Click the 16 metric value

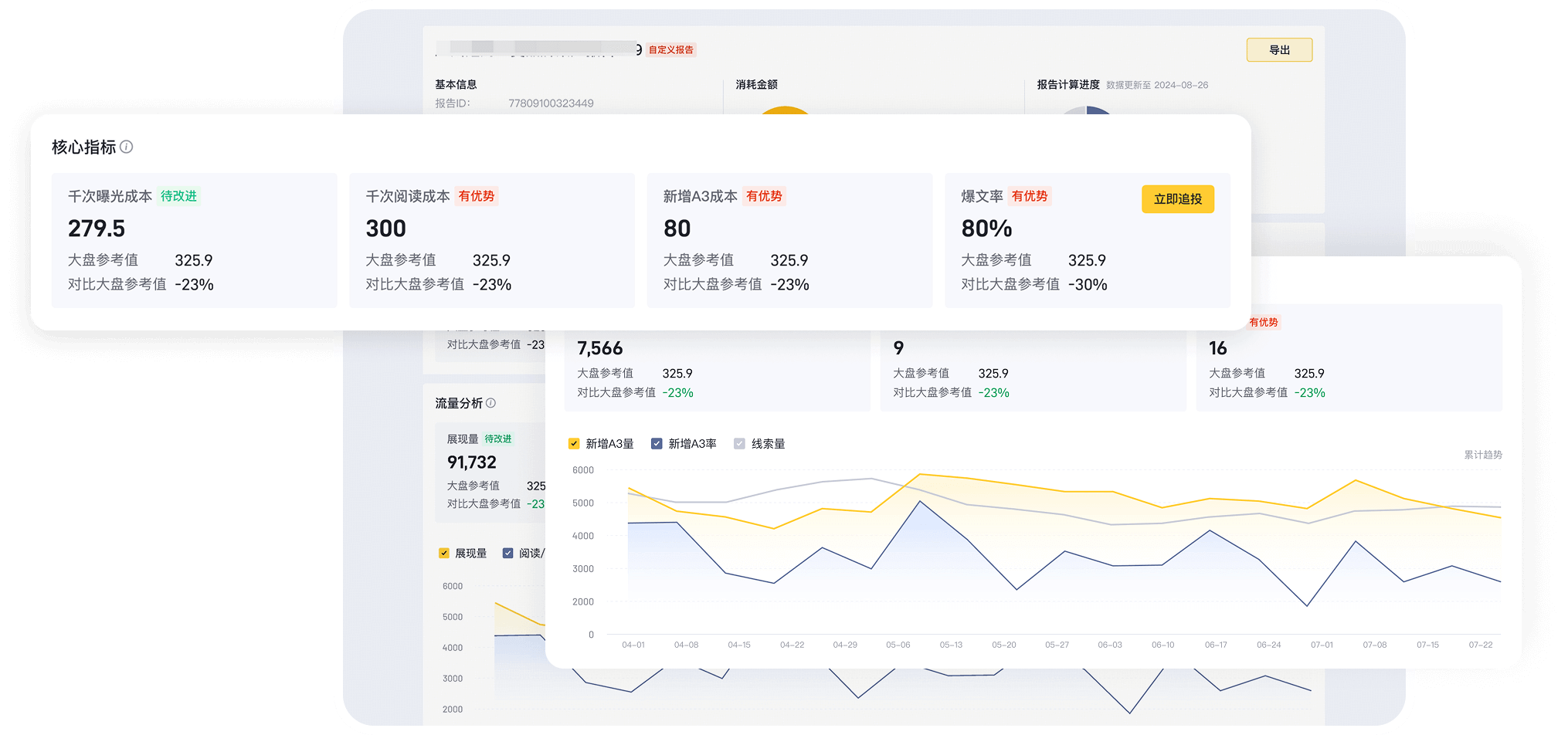pyautogui.click(x=1218, y=348)
